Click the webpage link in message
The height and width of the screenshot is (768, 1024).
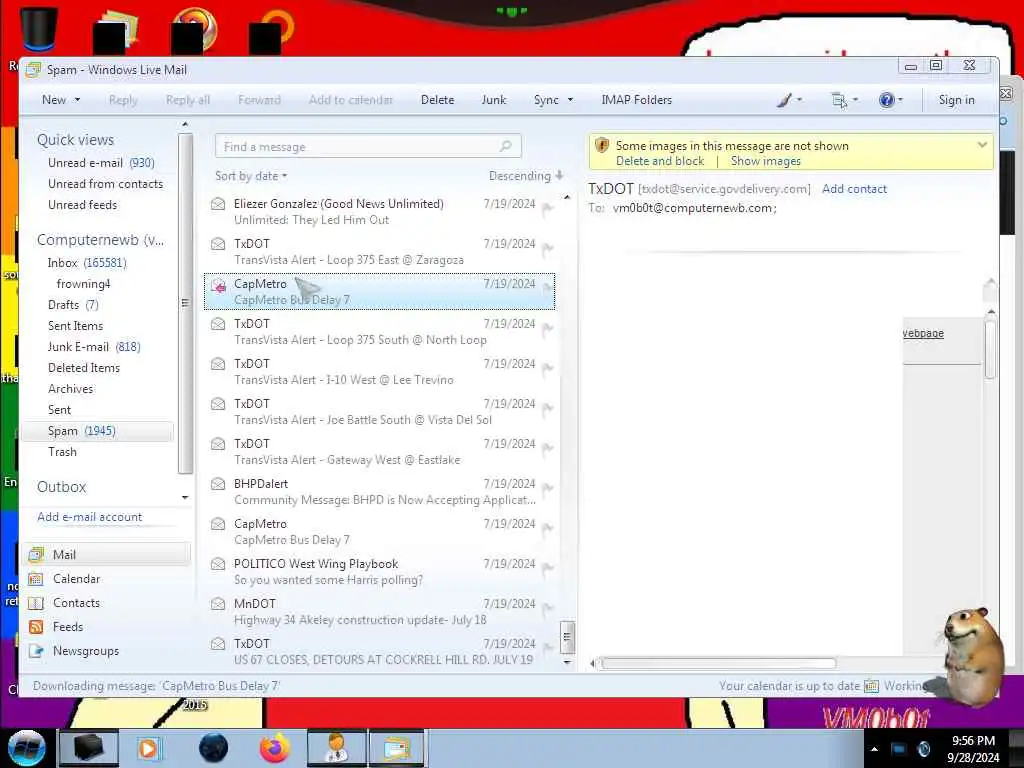pos(923,333)
